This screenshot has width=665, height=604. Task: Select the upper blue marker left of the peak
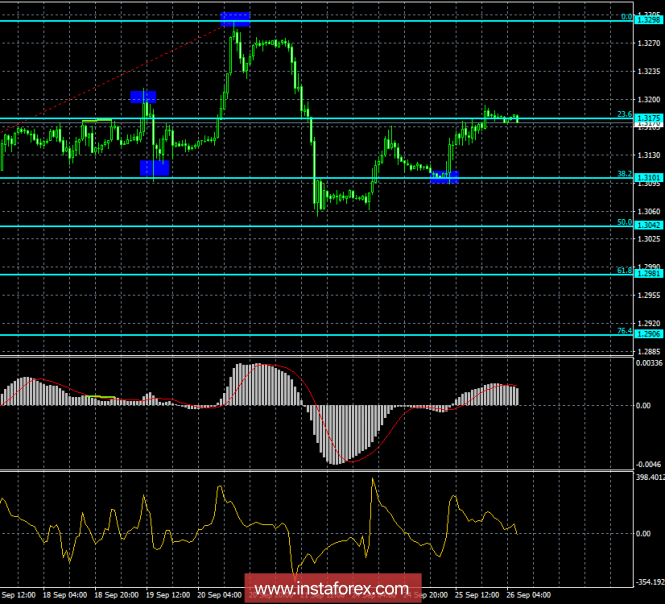click(143, 97)
